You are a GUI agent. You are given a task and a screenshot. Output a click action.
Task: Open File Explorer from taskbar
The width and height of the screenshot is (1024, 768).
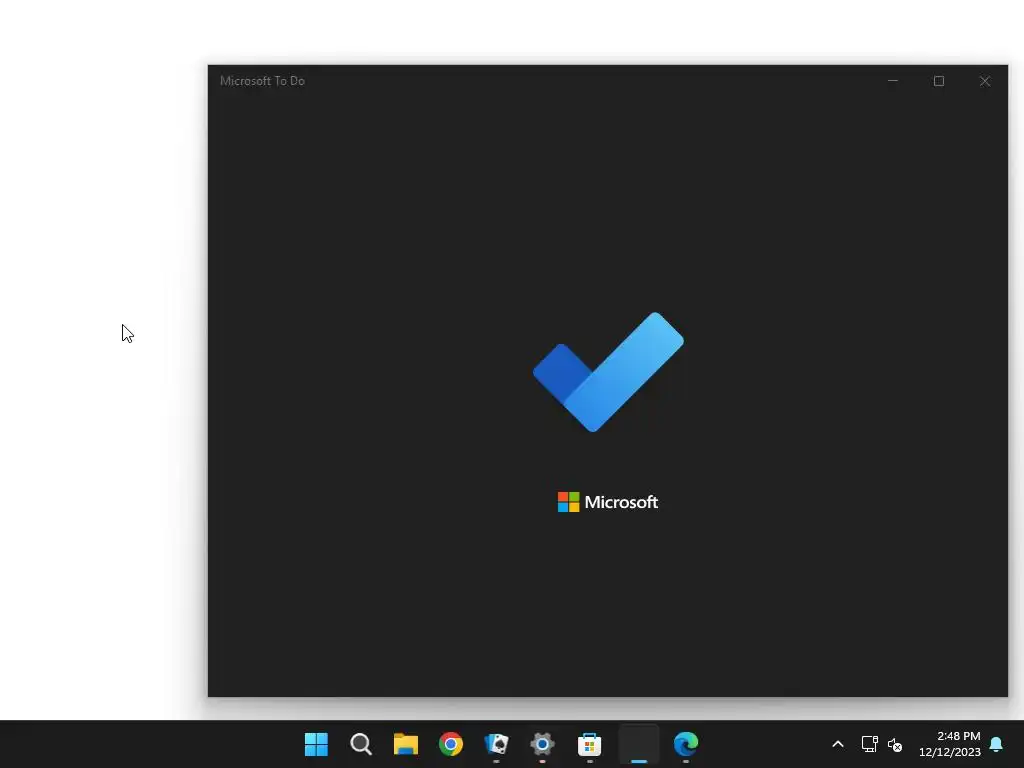(x=406, y=744)
